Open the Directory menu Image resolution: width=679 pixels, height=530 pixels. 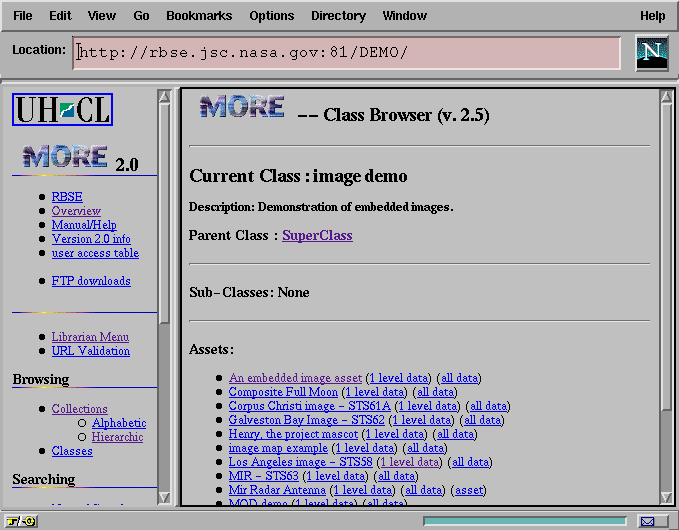338,16
